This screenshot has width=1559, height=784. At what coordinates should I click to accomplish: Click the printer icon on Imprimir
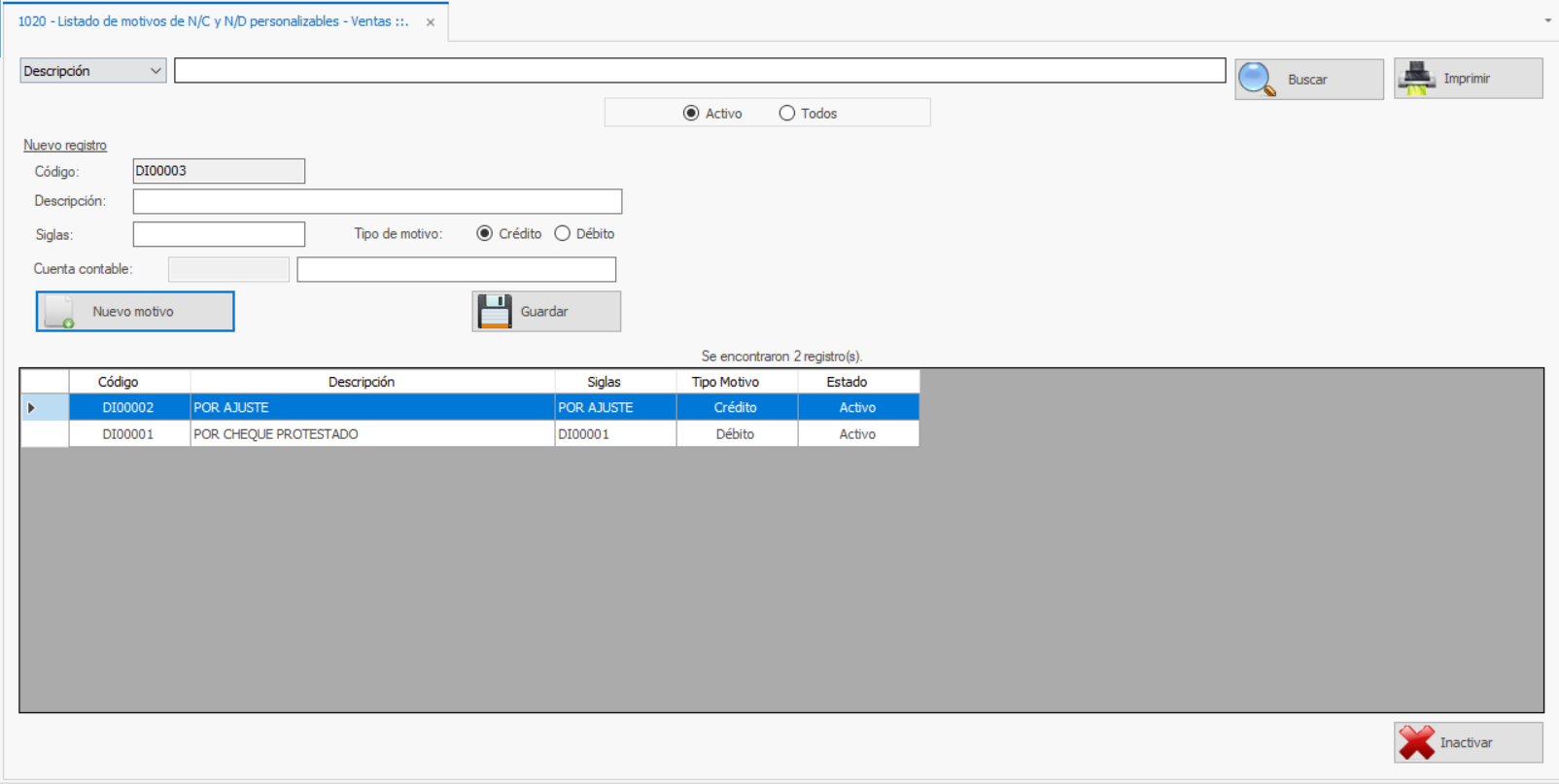[x=1417, y=79]
